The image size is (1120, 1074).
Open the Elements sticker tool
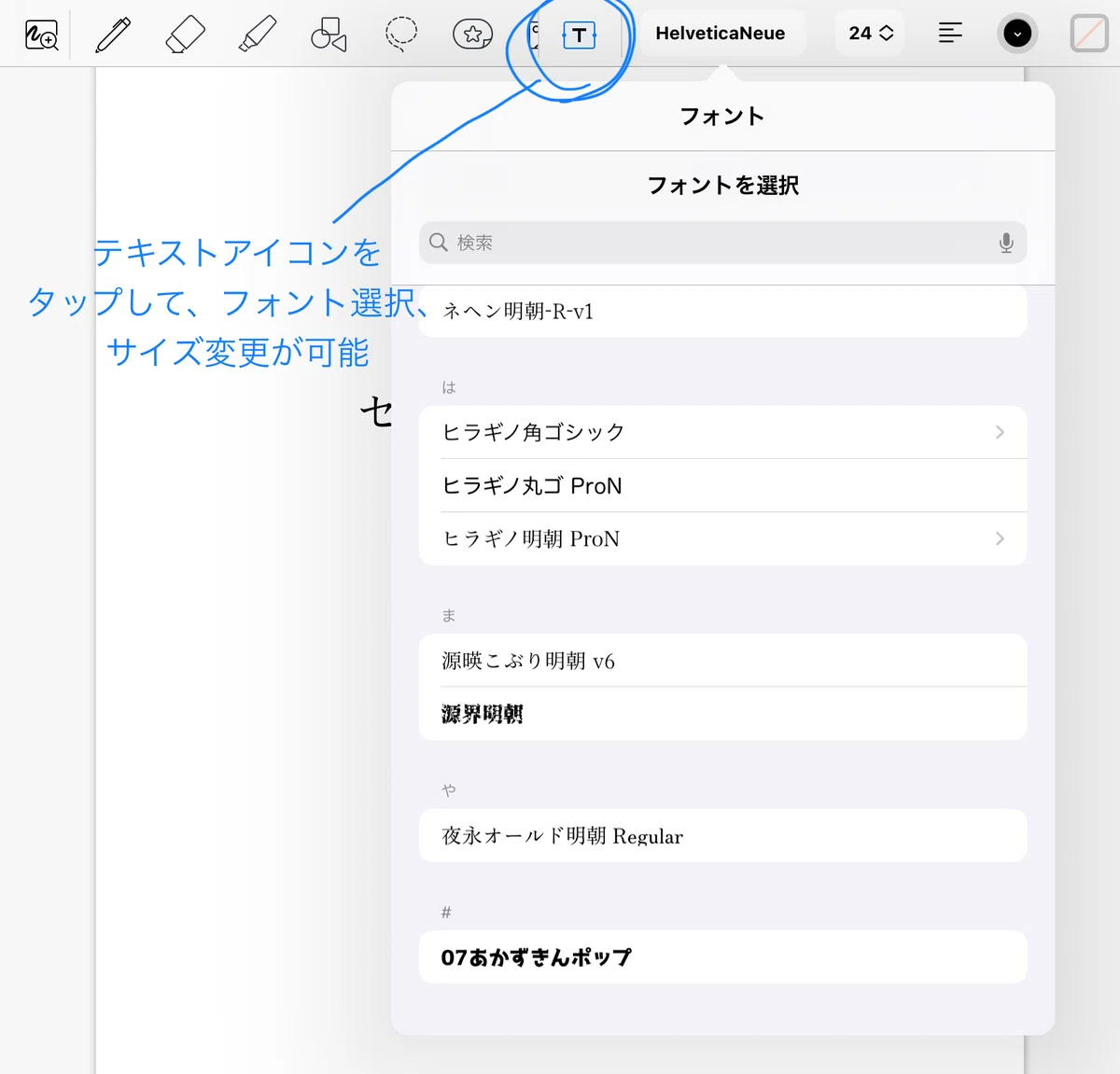tap(473, 35)
